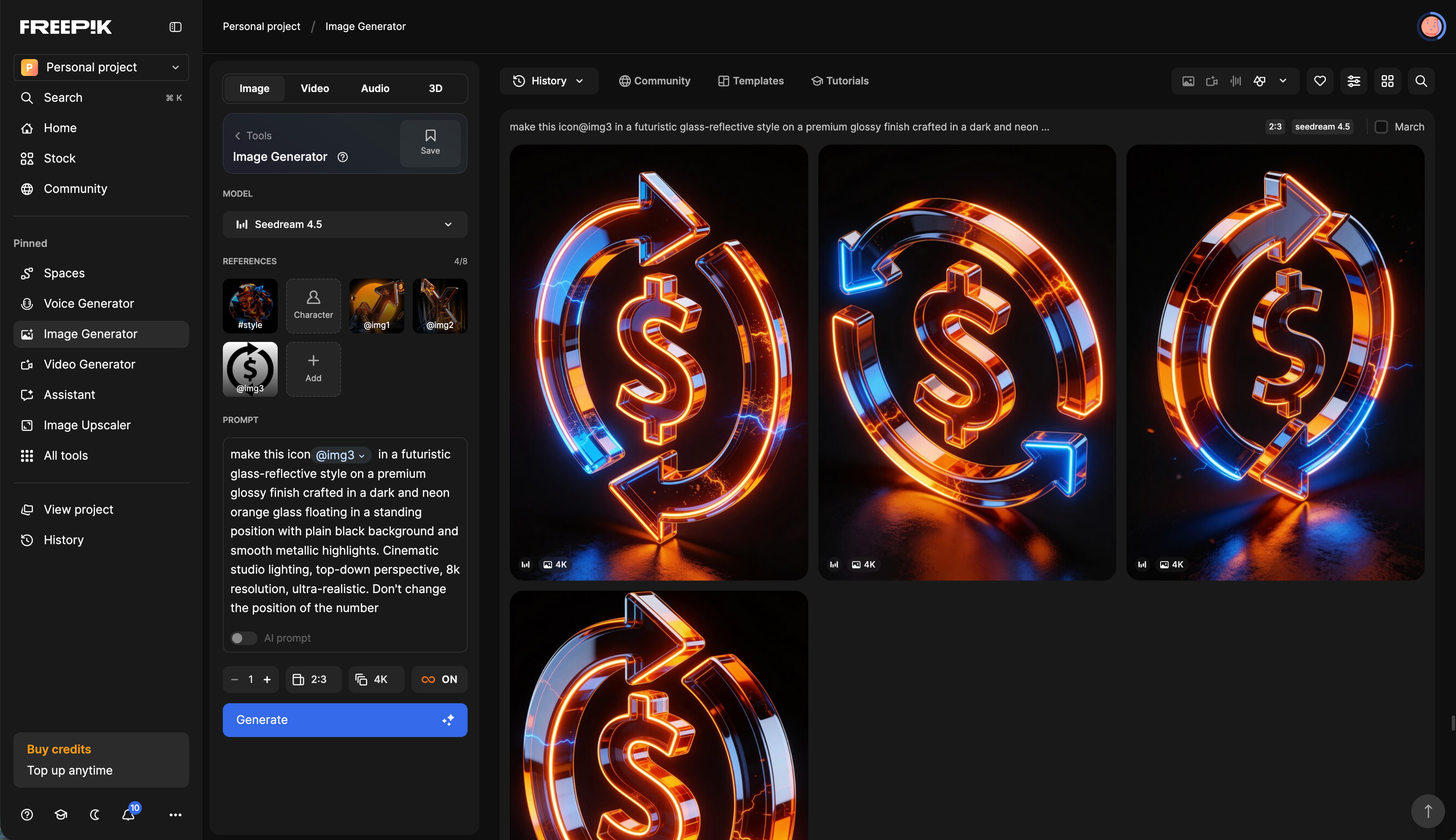Open Spaces in pinned list

[101, 273]
